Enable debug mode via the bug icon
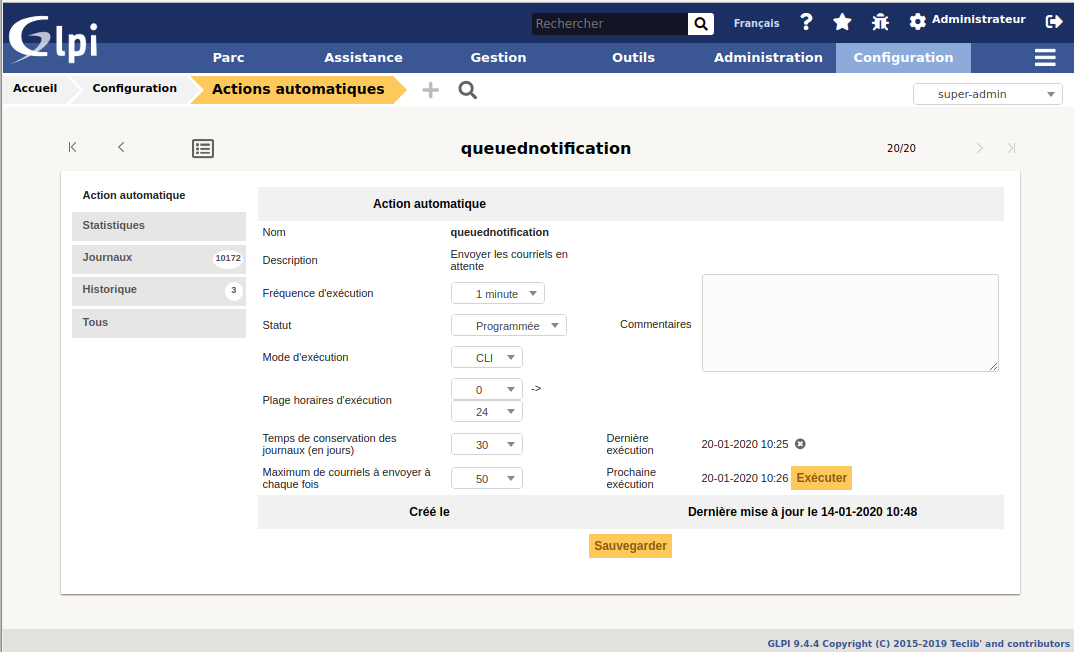 pyautogui.click(x=877, y=20)
